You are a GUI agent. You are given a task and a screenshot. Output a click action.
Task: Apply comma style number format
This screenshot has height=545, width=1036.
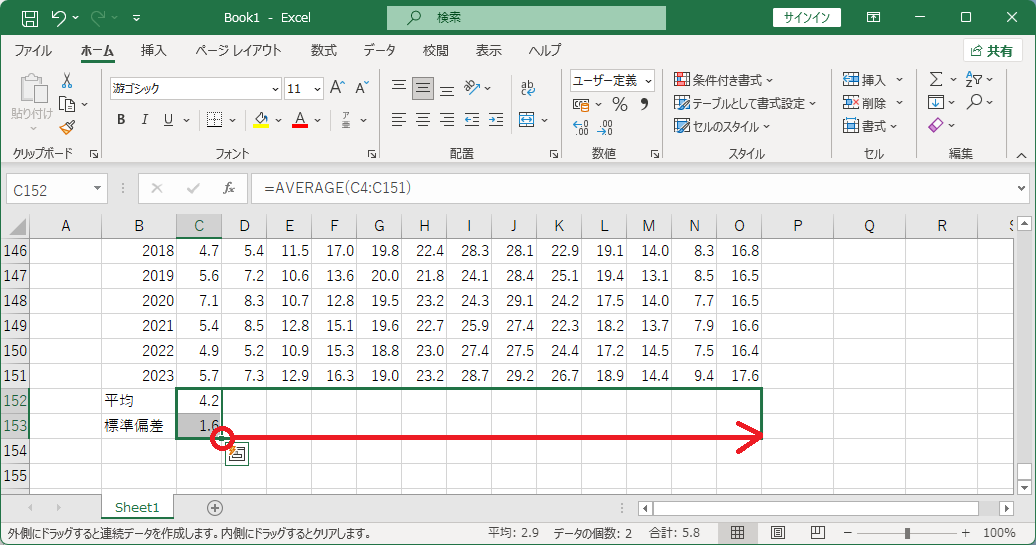(x=644, y=104)
